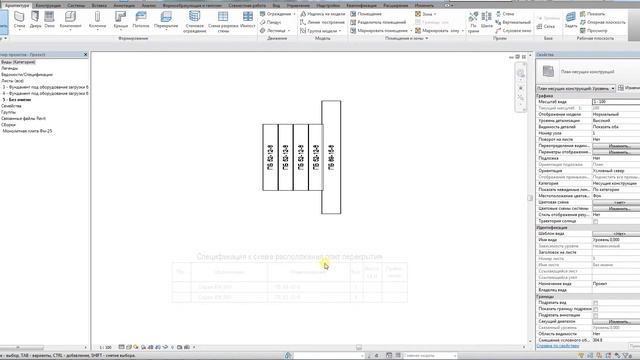The height and width of the screenshot is (360, 640).
Task: Open the Системы ribbon tab
Action: (76, 6)
